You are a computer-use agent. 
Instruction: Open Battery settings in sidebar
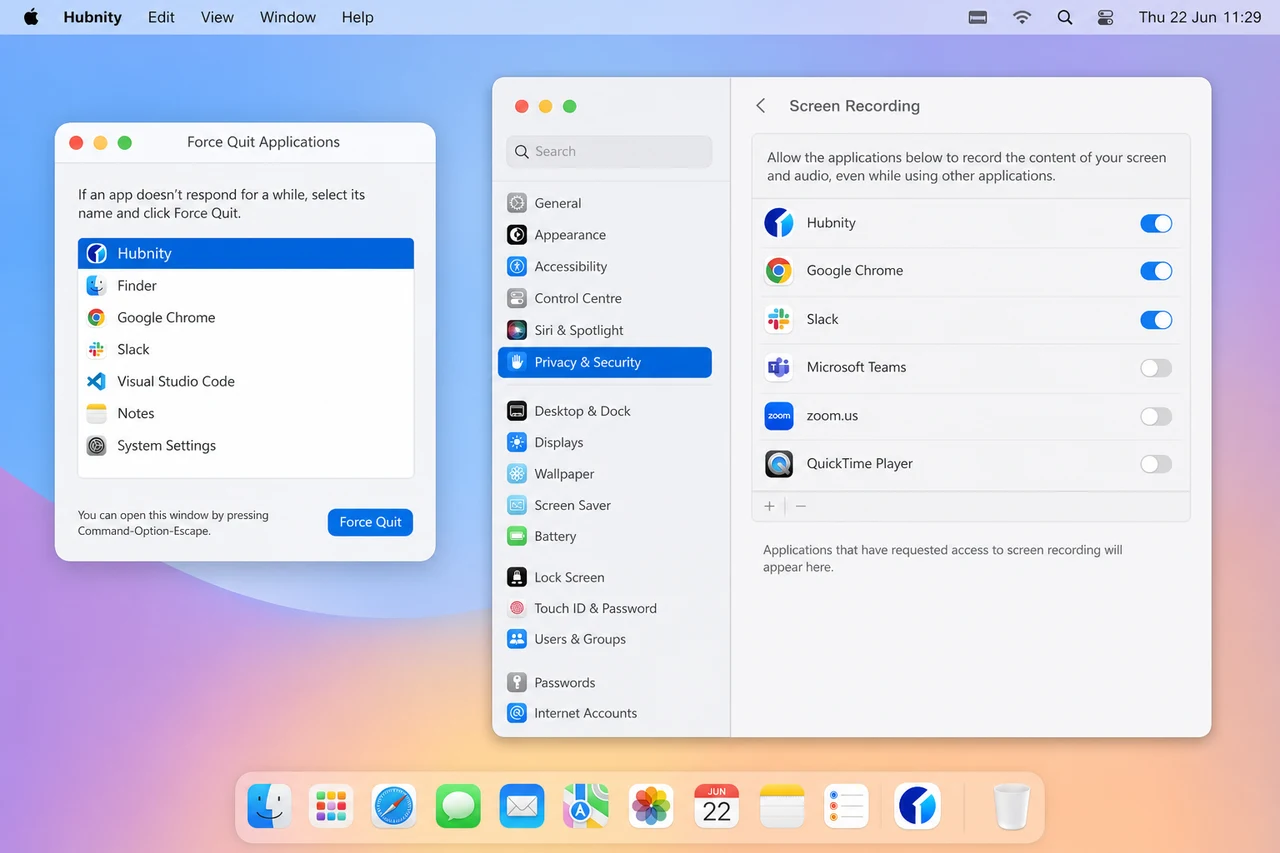(x=604, y=536)
